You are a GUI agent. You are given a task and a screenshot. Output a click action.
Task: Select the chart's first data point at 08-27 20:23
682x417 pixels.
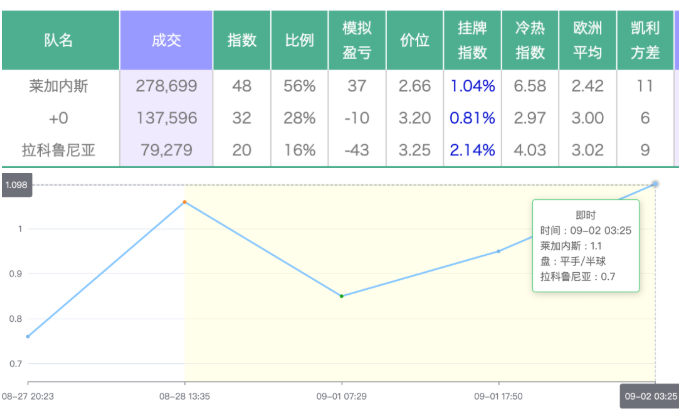(x=28, y=337)
